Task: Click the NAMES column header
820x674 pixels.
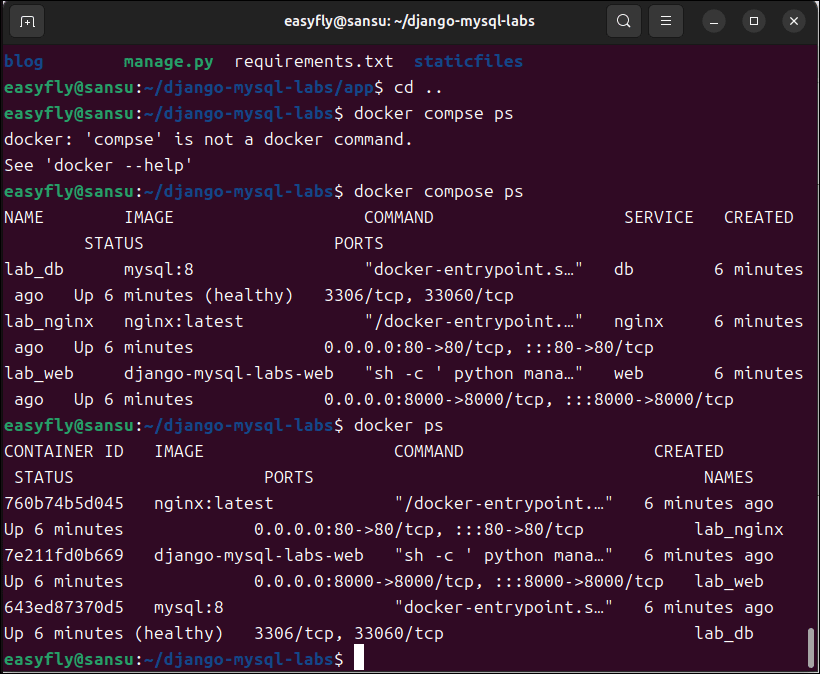Action: (728, 477)
